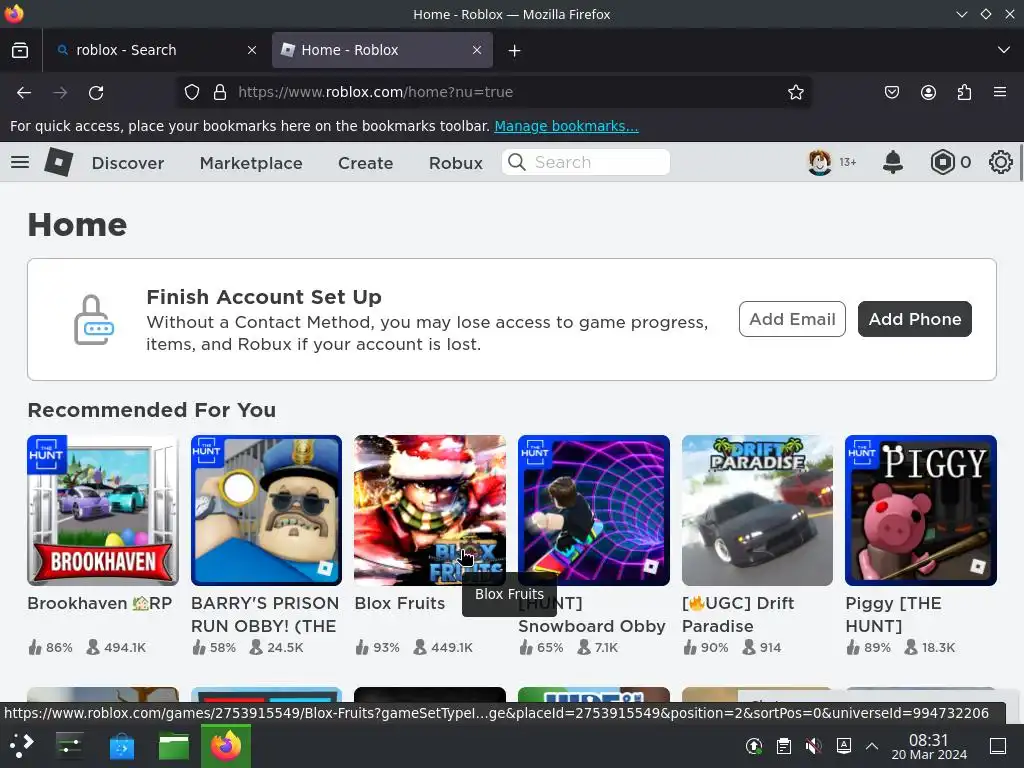Click the Add Phone button

[914, 319]
